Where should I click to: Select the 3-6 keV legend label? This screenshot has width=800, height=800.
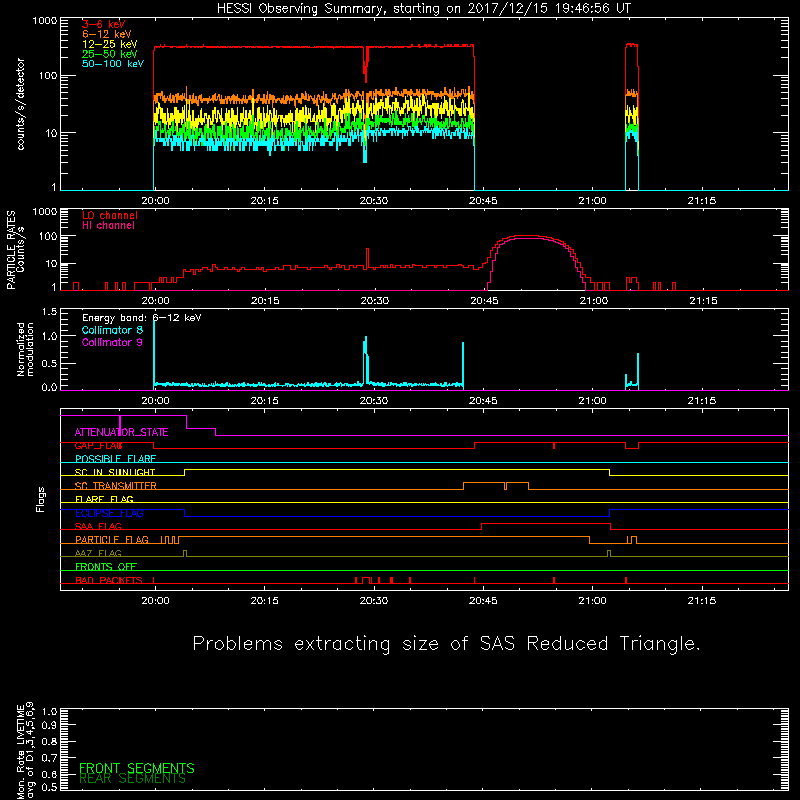[103, 24]
